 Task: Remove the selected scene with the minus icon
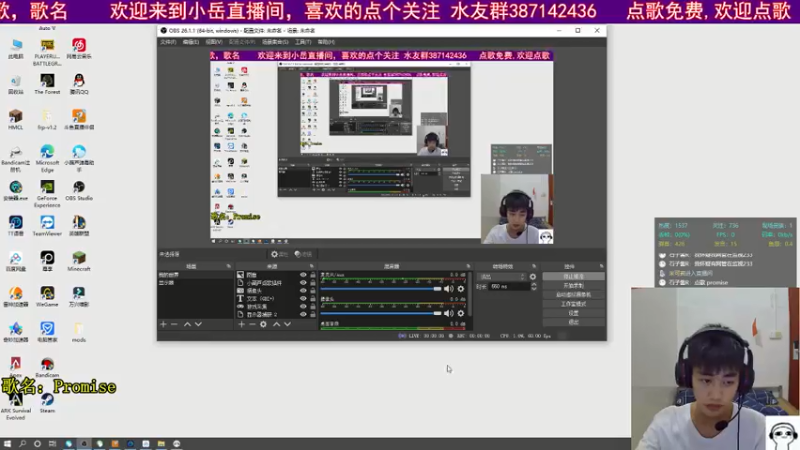[174, 324]
